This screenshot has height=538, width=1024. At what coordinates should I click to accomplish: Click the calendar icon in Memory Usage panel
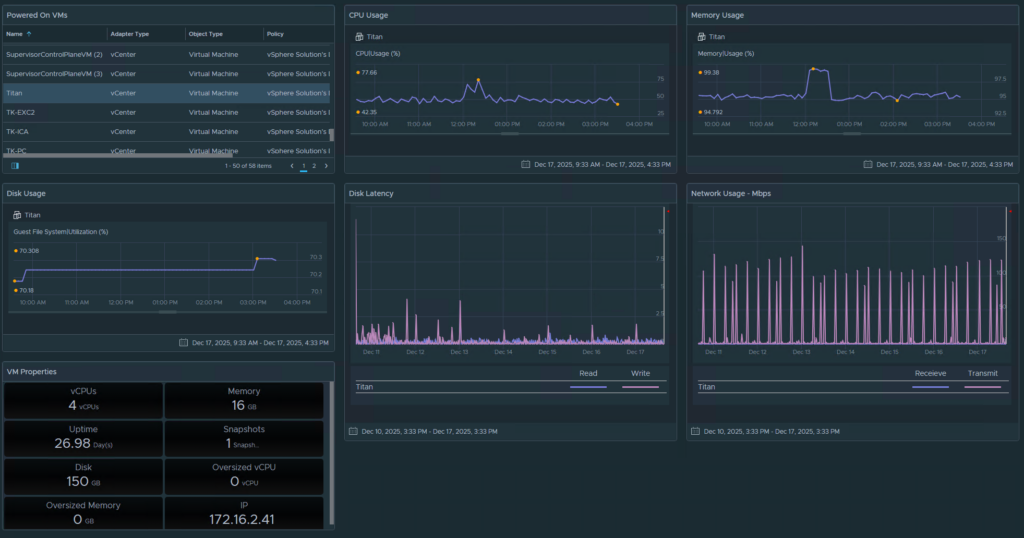[867, 164]
